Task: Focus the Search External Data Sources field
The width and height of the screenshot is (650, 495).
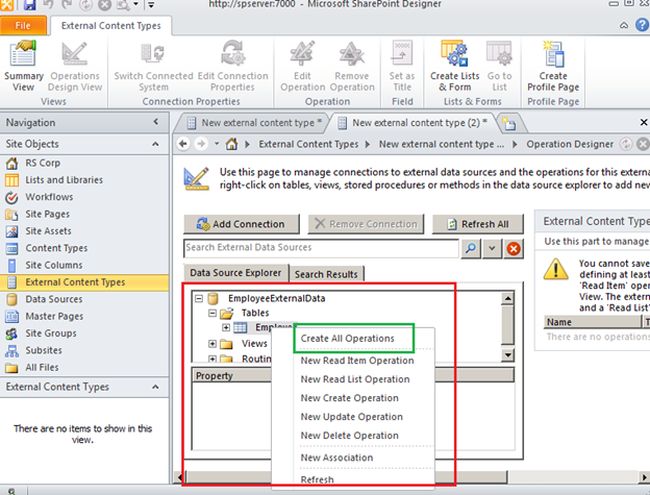Action: click(321, 248)
